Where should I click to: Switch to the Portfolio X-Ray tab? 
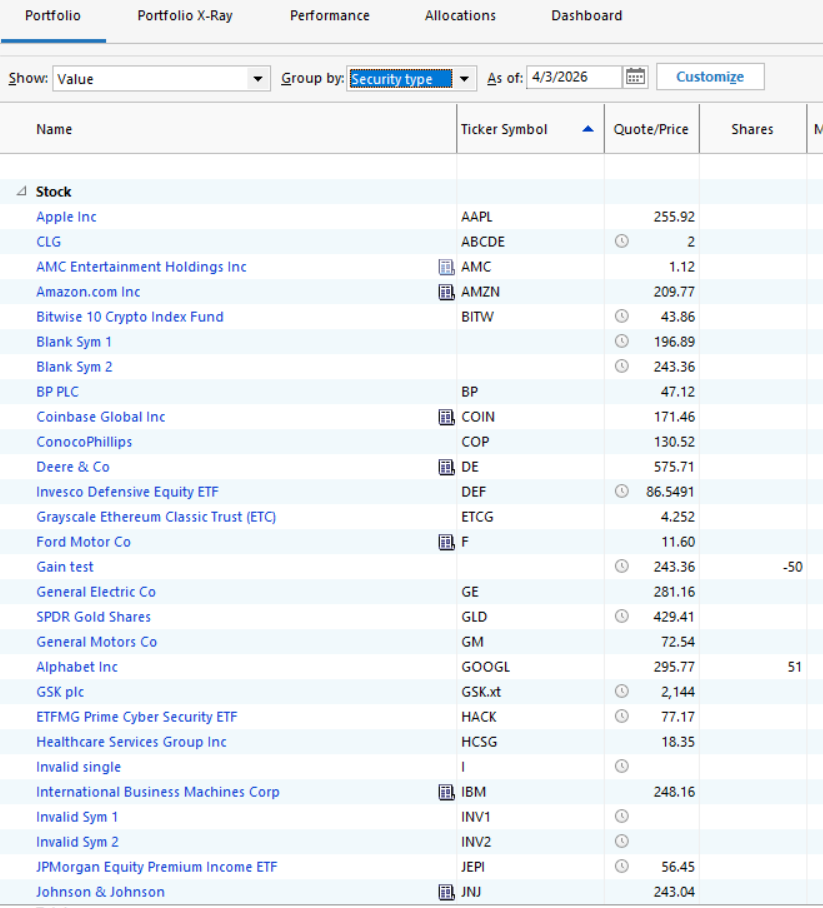185,16
